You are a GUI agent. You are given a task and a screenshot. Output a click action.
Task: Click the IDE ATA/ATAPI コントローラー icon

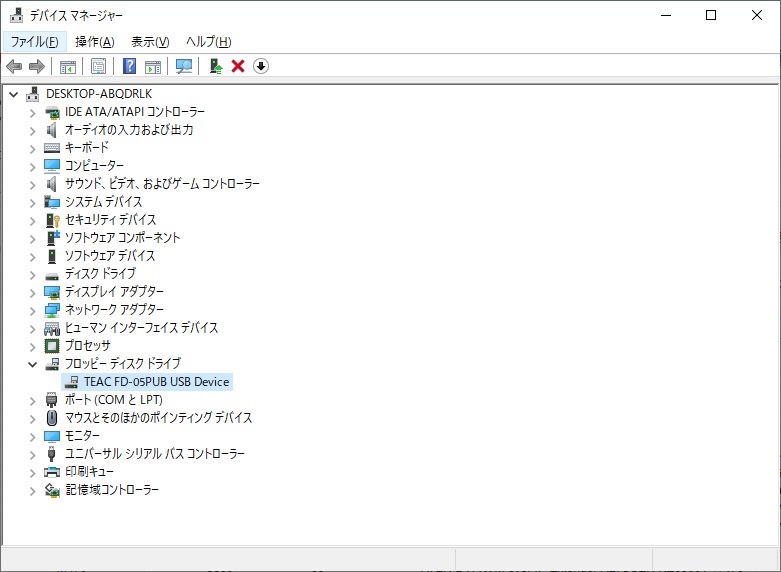click(52, 112)
